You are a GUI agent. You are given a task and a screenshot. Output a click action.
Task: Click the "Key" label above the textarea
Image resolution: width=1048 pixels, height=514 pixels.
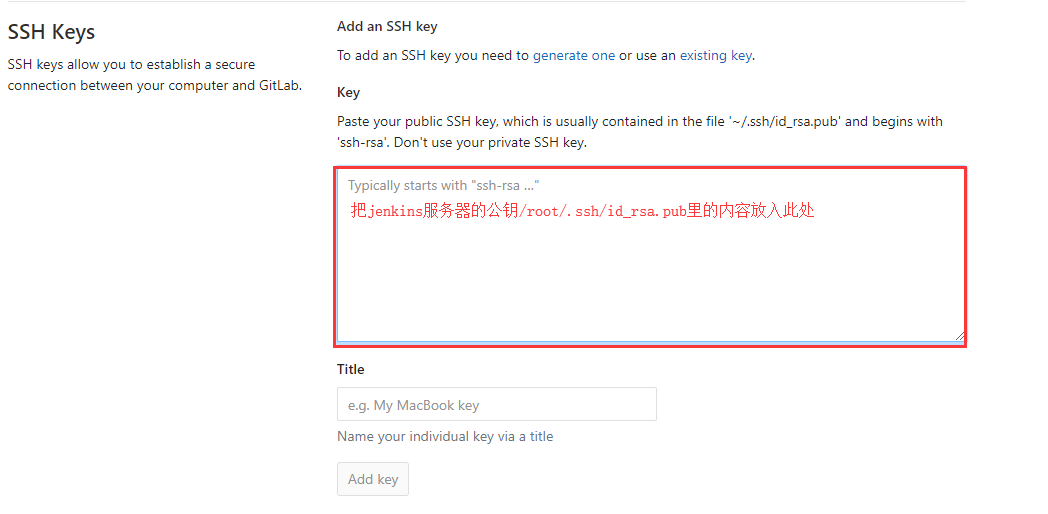(348, 92)
